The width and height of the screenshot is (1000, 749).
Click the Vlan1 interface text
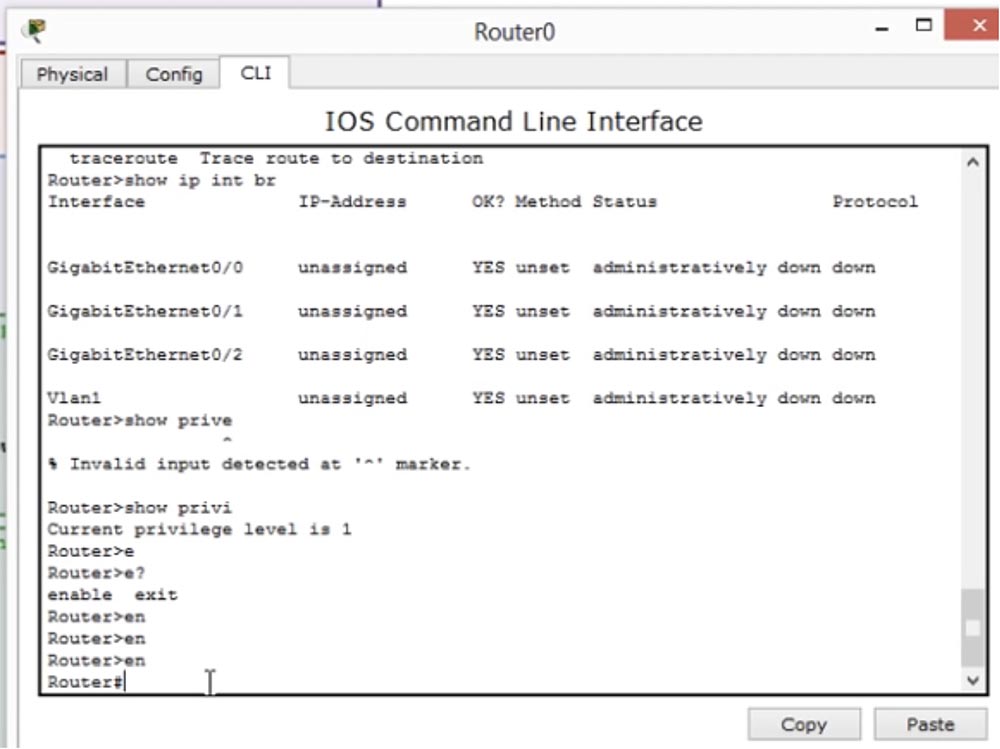(74, 398)
